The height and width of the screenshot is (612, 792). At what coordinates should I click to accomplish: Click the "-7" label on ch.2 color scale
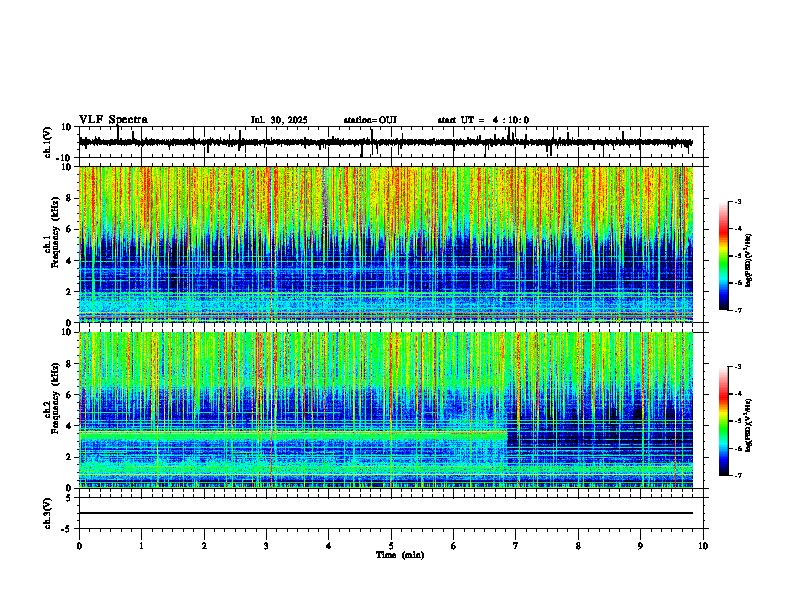pyautogui.click(x=738, y=475)
